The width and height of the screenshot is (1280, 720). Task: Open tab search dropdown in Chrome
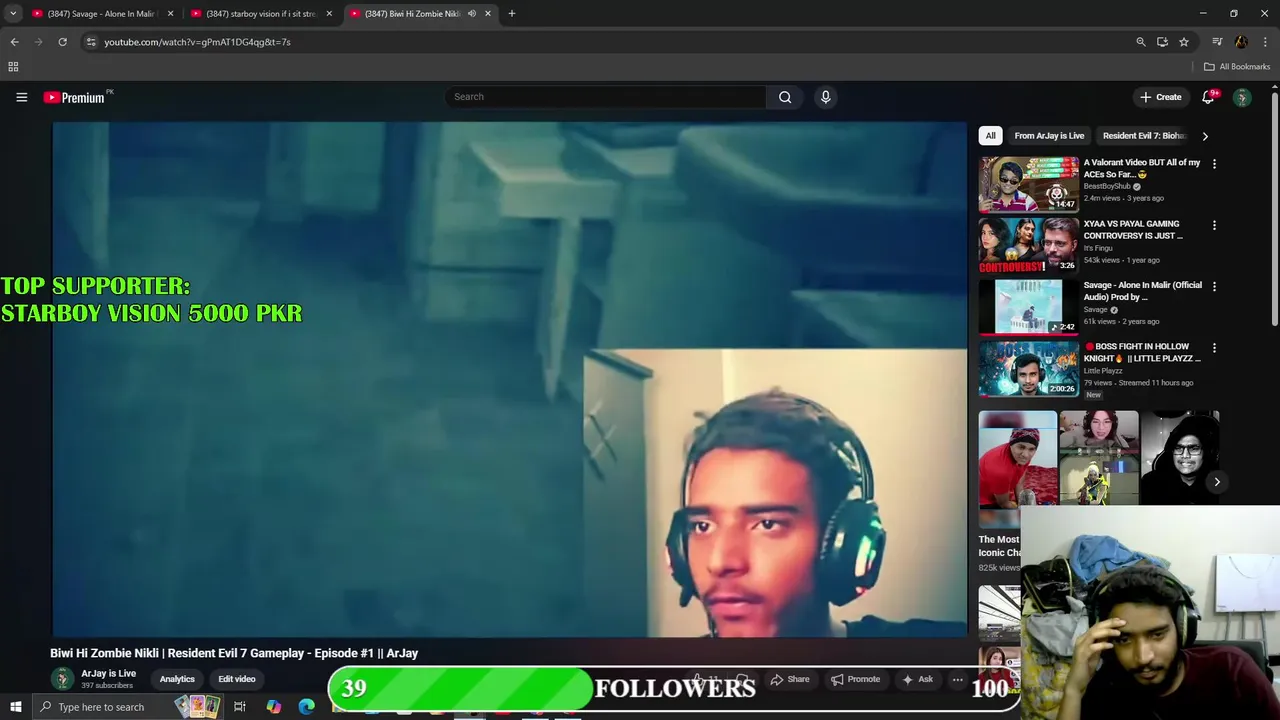click(13, 14)
